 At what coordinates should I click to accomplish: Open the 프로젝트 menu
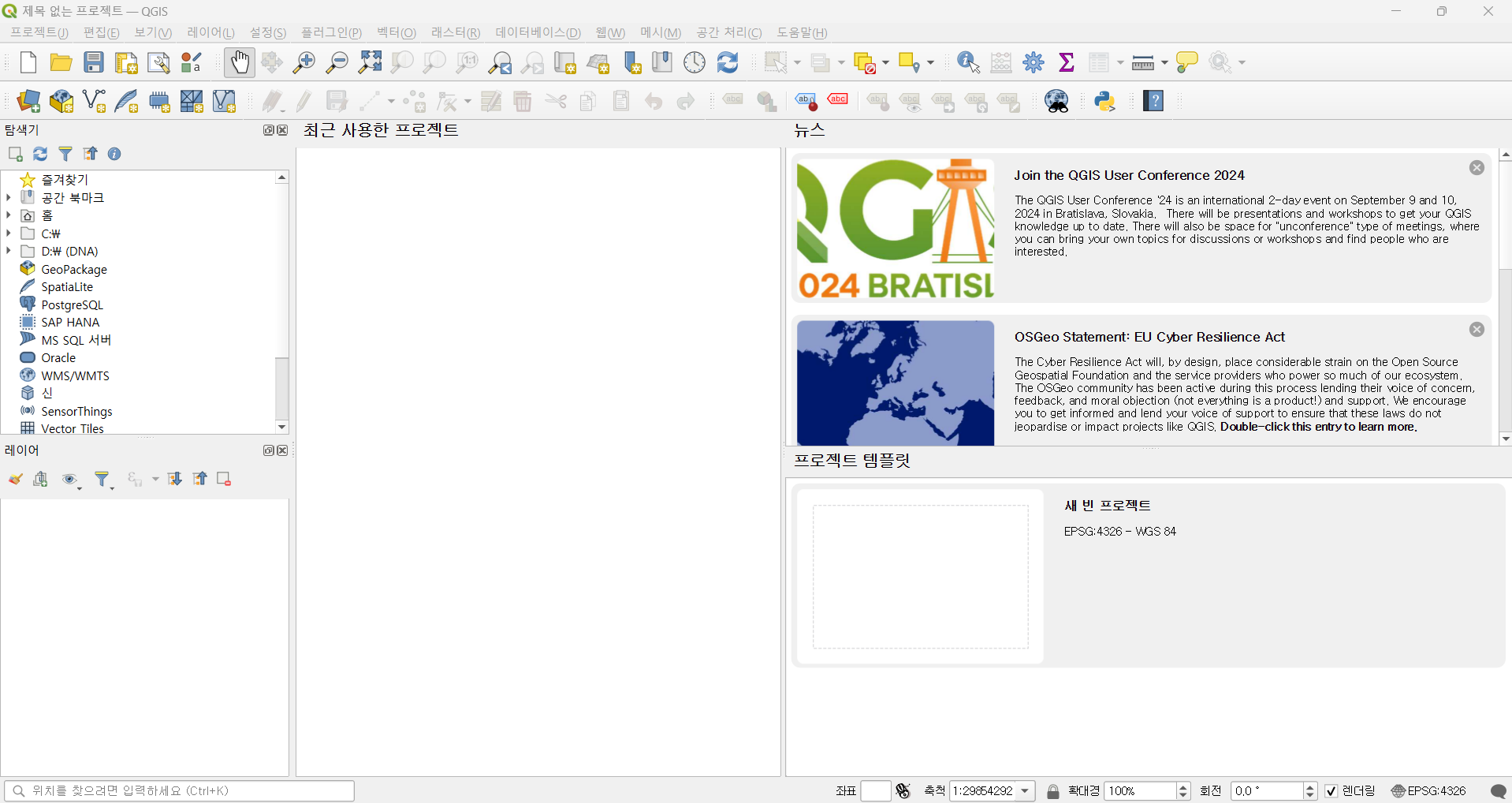point(39,32)
